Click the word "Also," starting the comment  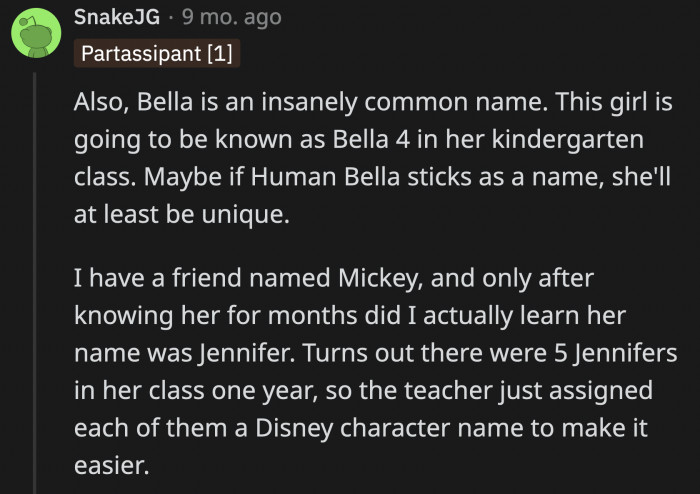99,103
